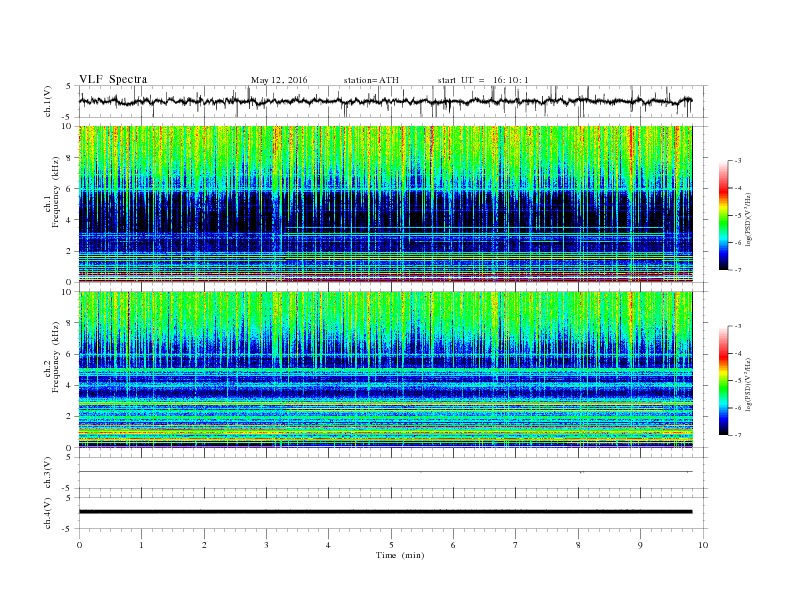Select the date text "May 12, 2016"

click(279, 80)
